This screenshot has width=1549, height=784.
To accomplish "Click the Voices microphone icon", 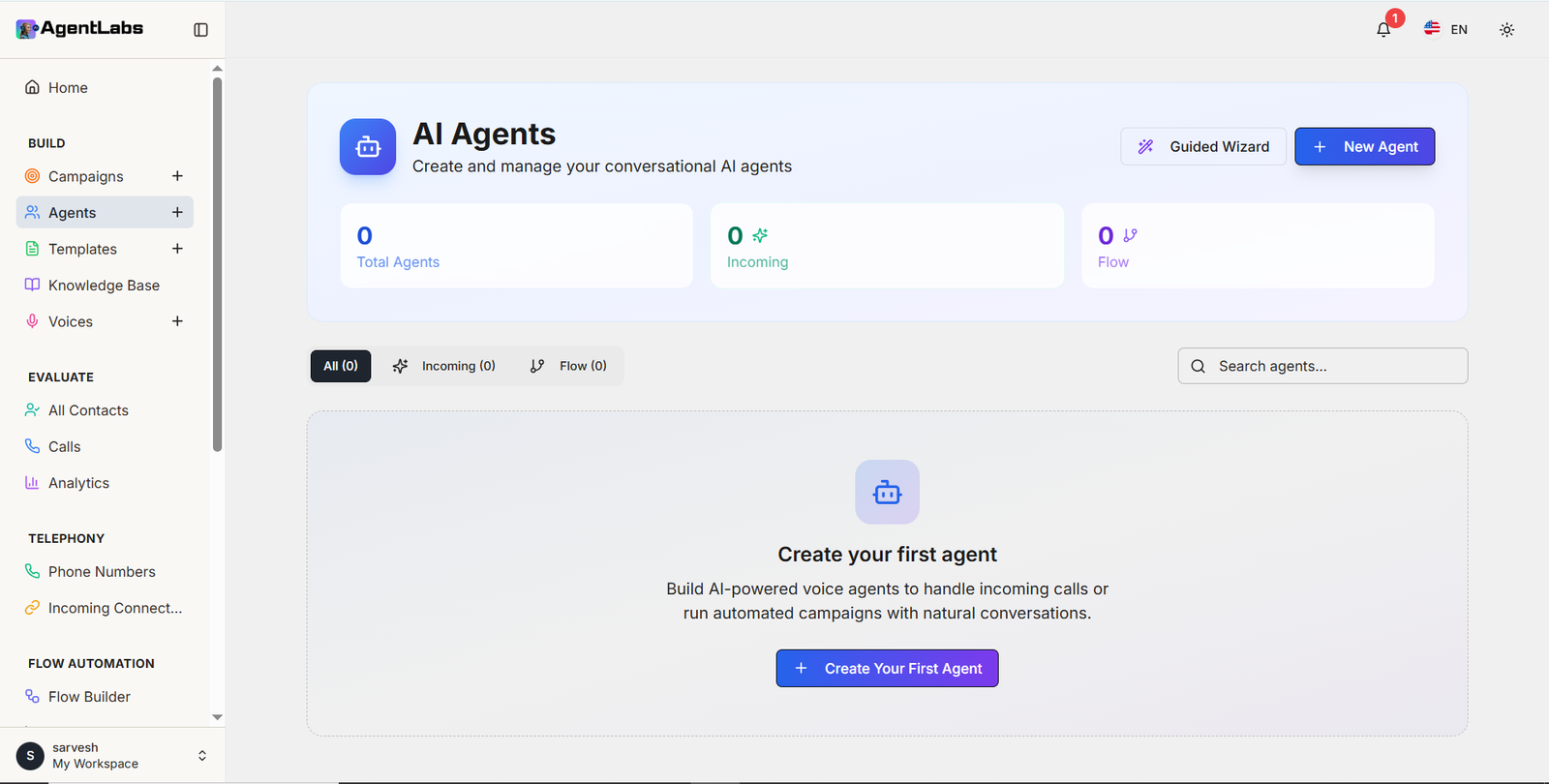I will [x=32, y=321].
